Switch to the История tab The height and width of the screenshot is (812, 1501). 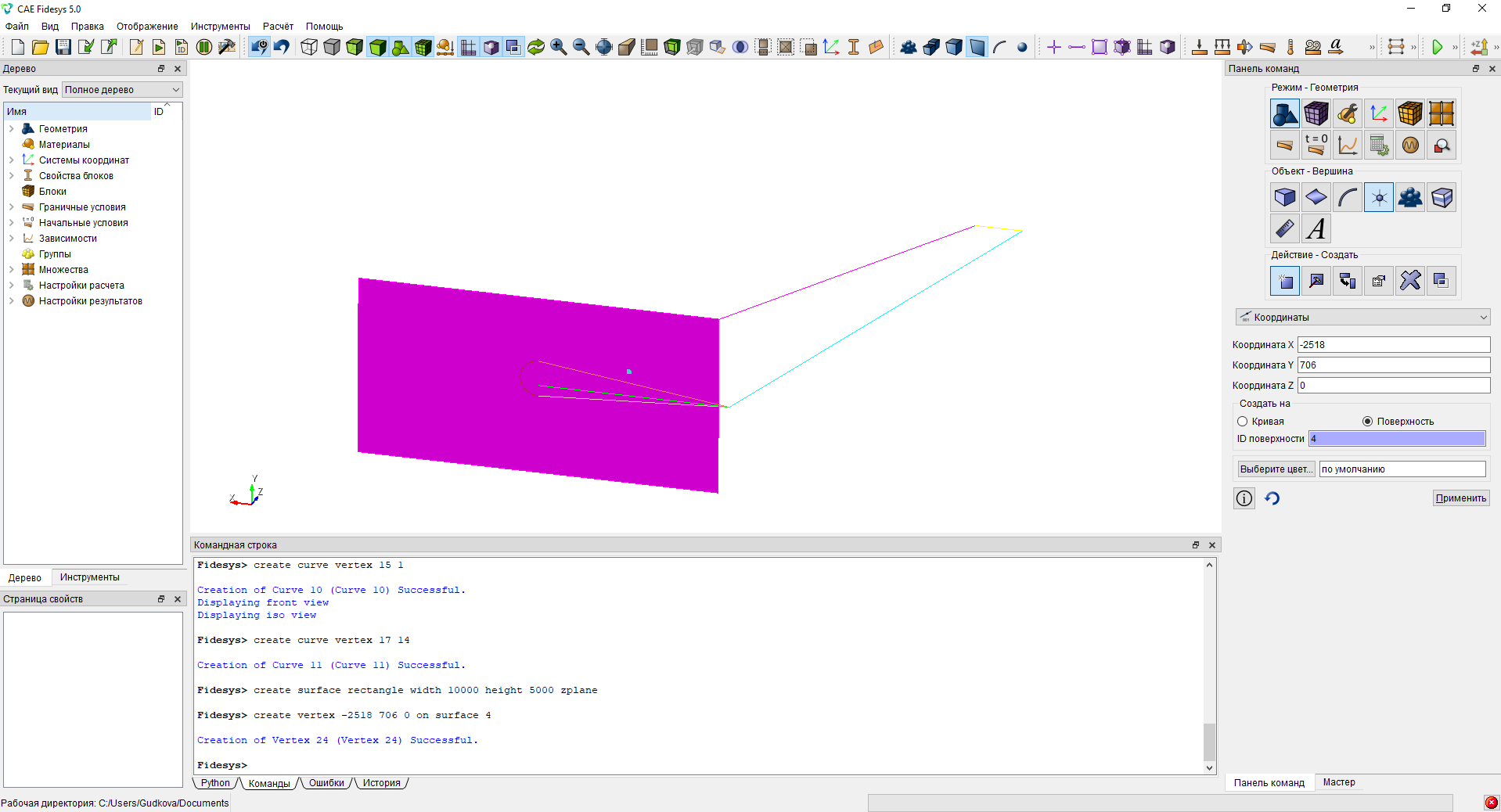[381, 783]
